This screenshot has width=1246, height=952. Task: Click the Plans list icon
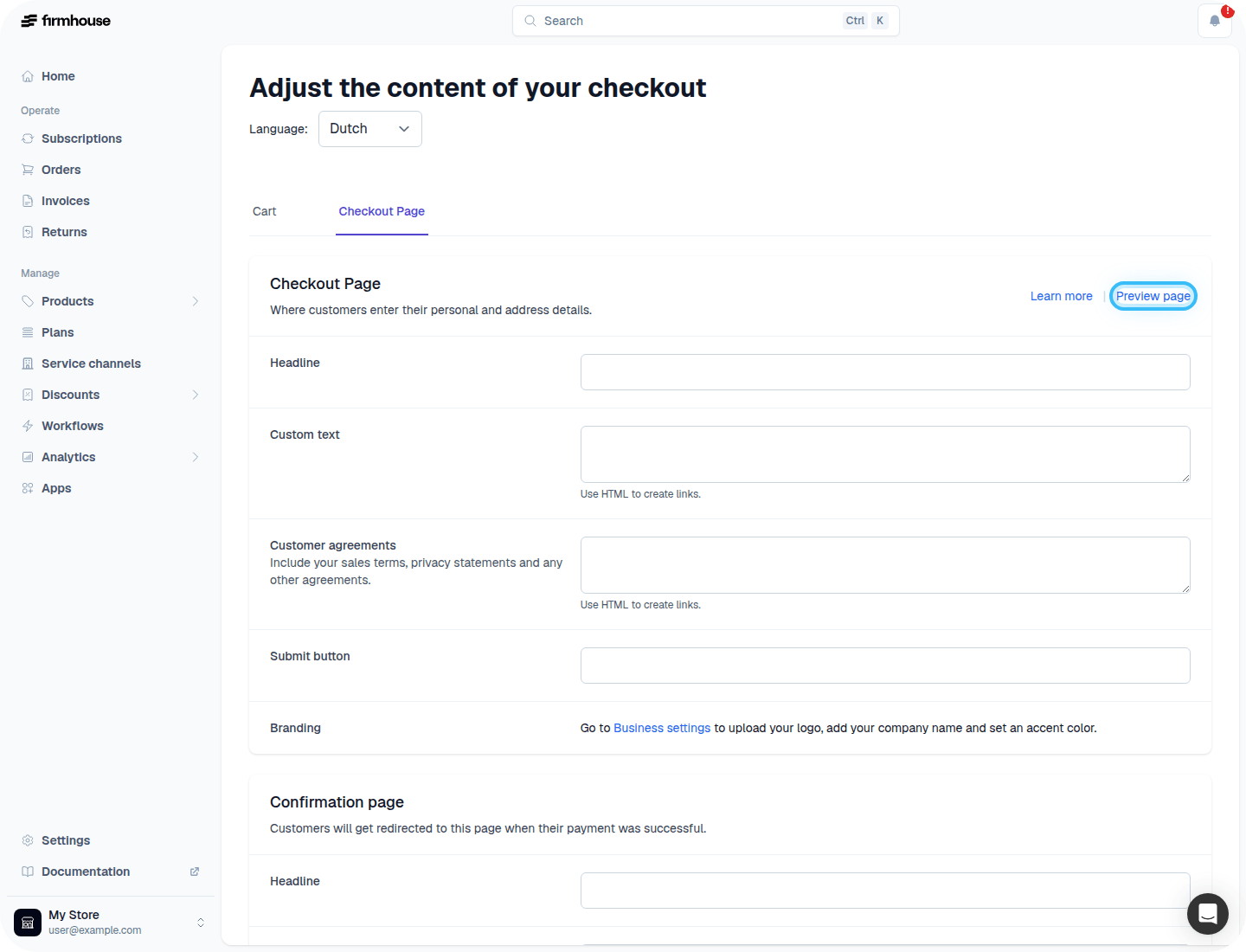tap(28, 332)
